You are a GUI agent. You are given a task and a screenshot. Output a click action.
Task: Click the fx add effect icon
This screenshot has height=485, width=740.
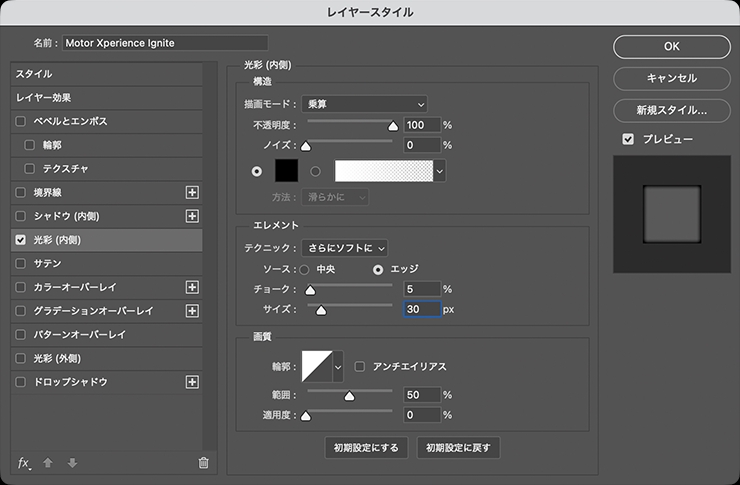pyautogui.click(x=25, y=462)
